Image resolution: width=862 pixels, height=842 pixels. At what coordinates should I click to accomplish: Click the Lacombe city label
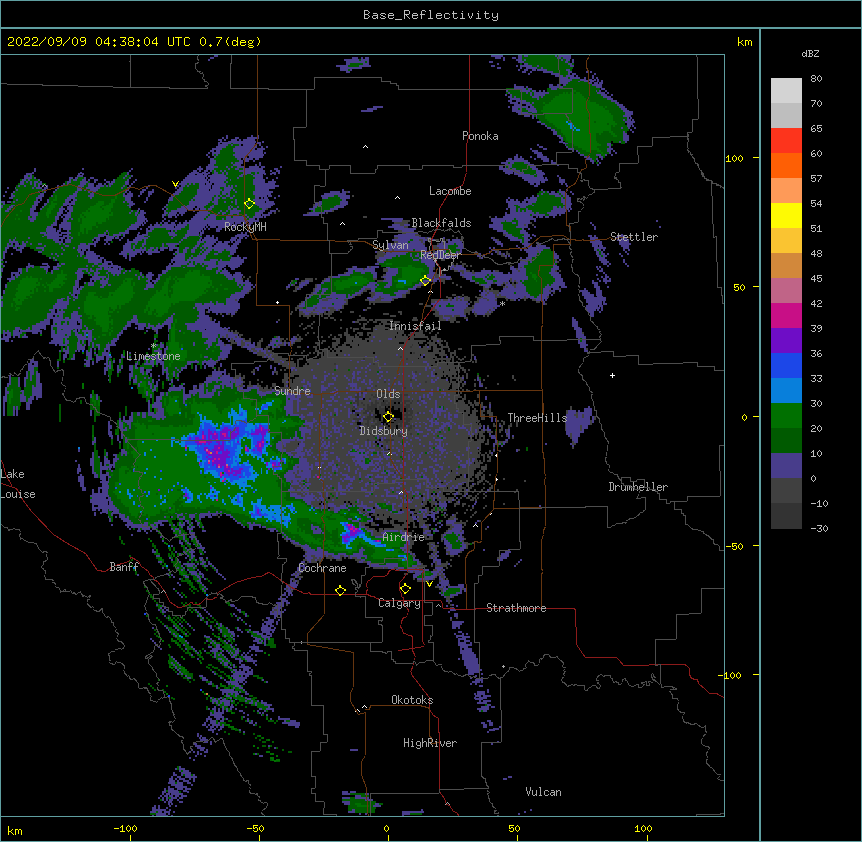click(x=450, y=191)
